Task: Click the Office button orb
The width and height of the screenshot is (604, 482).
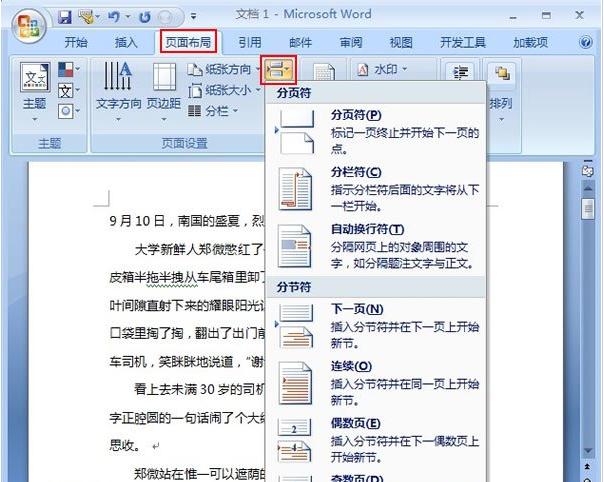Action: tap(29, 25)
